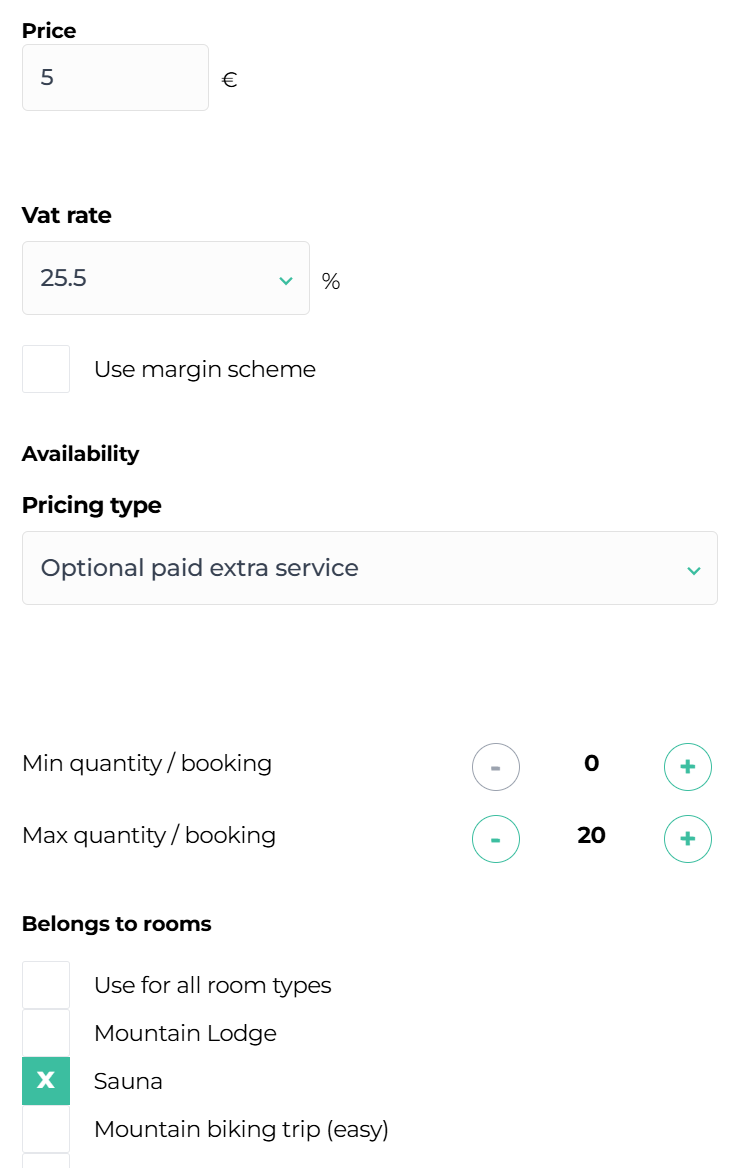Click the Pricing type chevron arrow
Screen dimensions: 742x1168
tap(694, 570)
